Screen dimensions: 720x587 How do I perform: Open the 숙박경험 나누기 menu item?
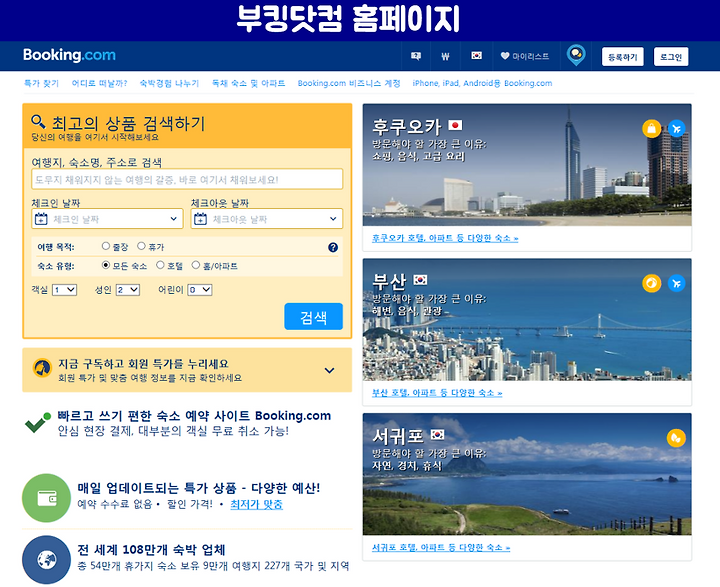coord(169,83)
